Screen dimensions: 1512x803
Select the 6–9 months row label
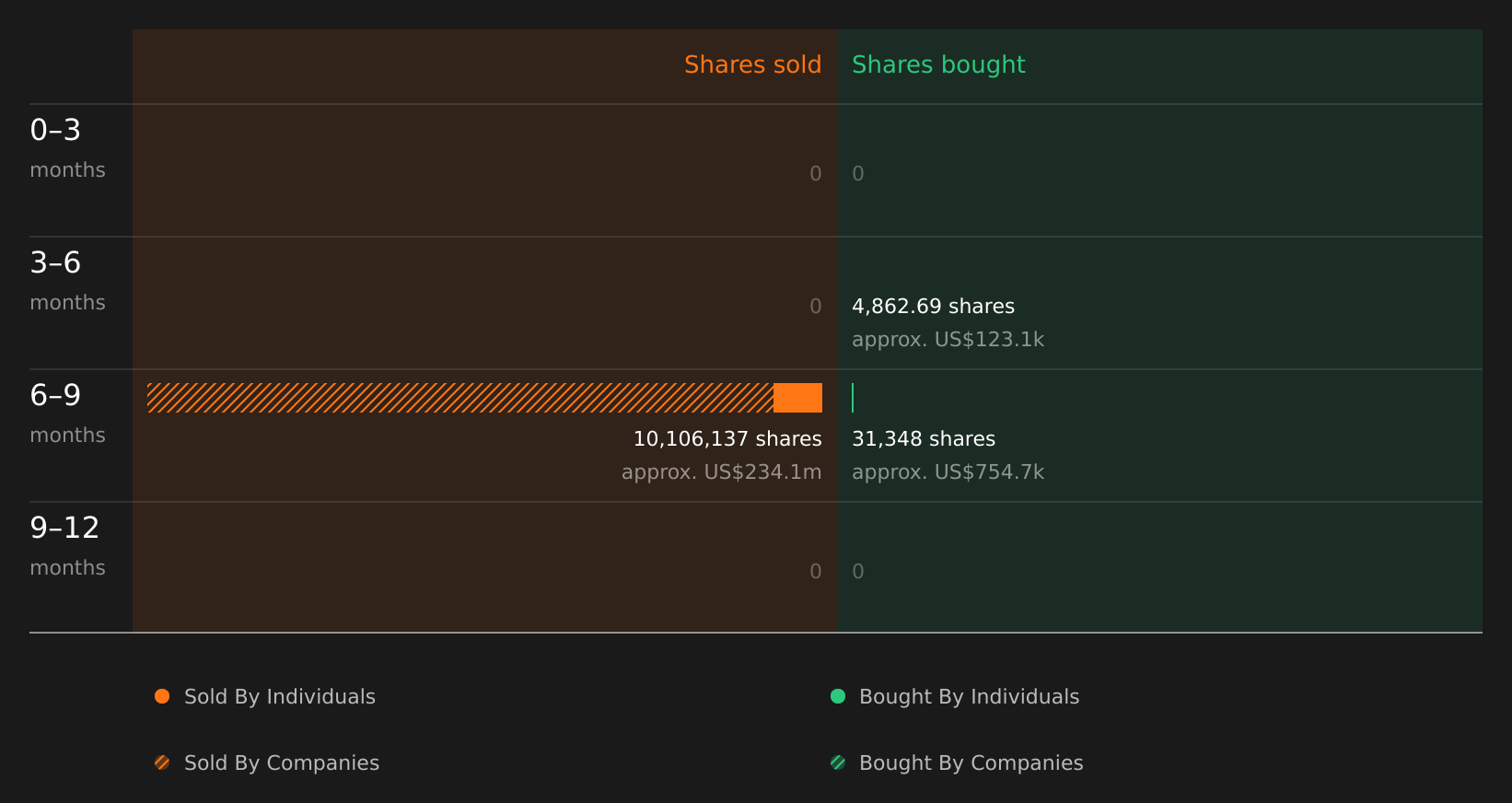pyautogui.click(x=67, y=413)
